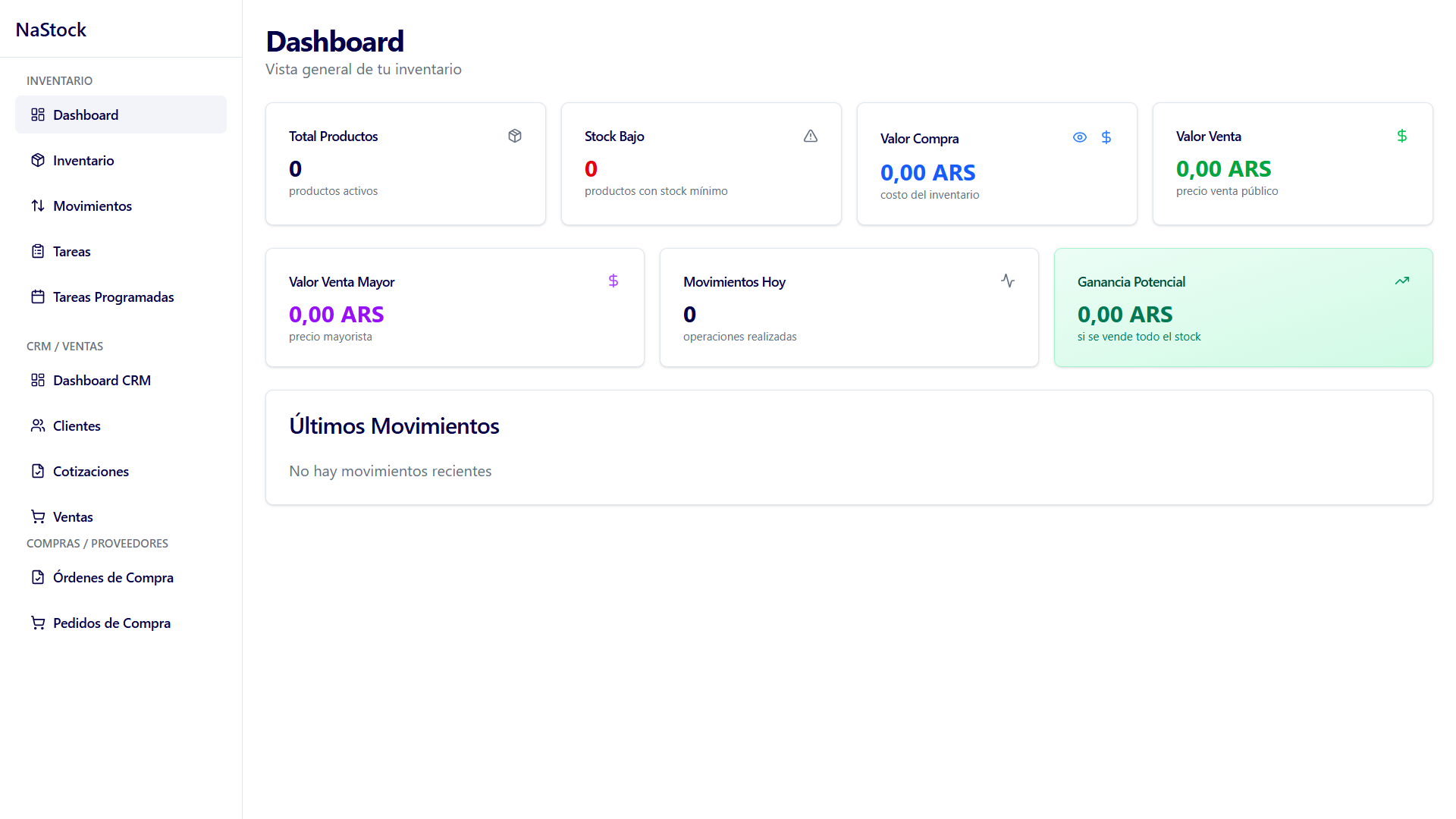Image resolution: width=1456 pixels, height=819 pixels.
Task: Open Cotizaciones from sidebar
Action: pos(91,471)
